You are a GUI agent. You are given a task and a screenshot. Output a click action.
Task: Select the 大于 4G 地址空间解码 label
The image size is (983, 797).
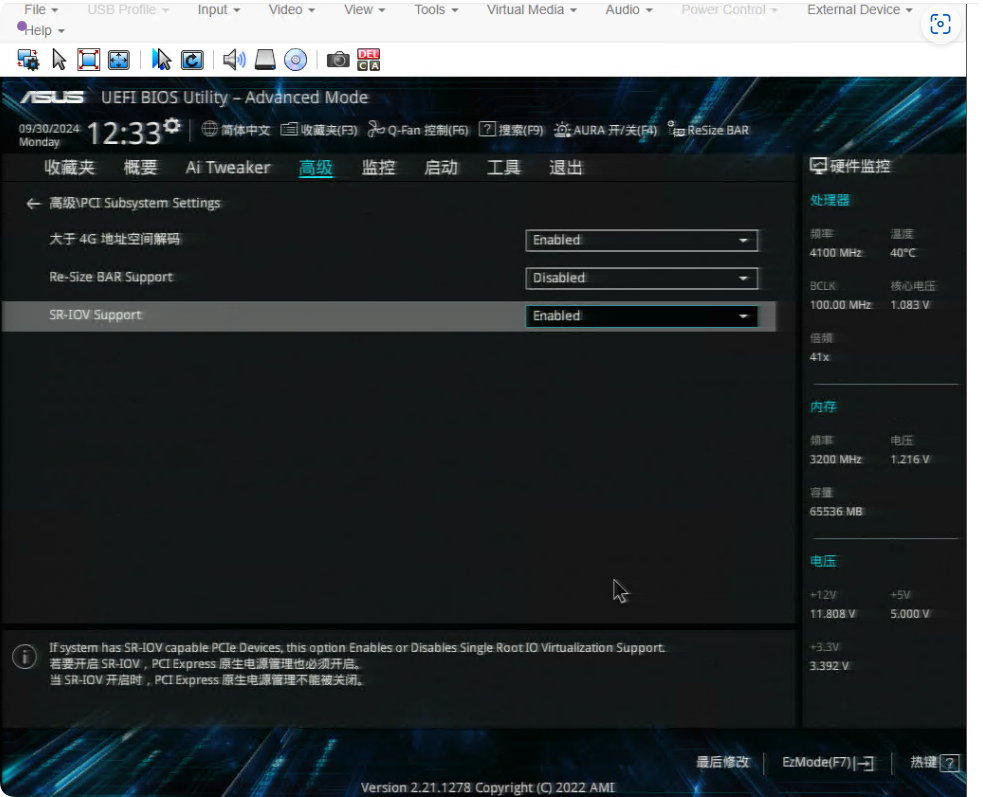115,239
